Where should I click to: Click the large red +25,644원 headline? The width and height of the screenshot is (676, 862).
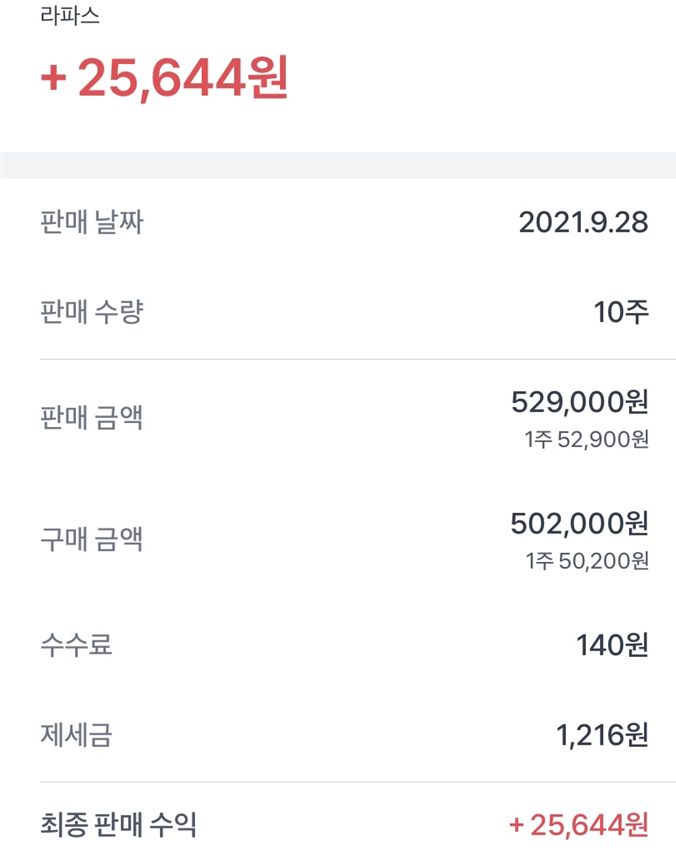click(x=164, y=78)
